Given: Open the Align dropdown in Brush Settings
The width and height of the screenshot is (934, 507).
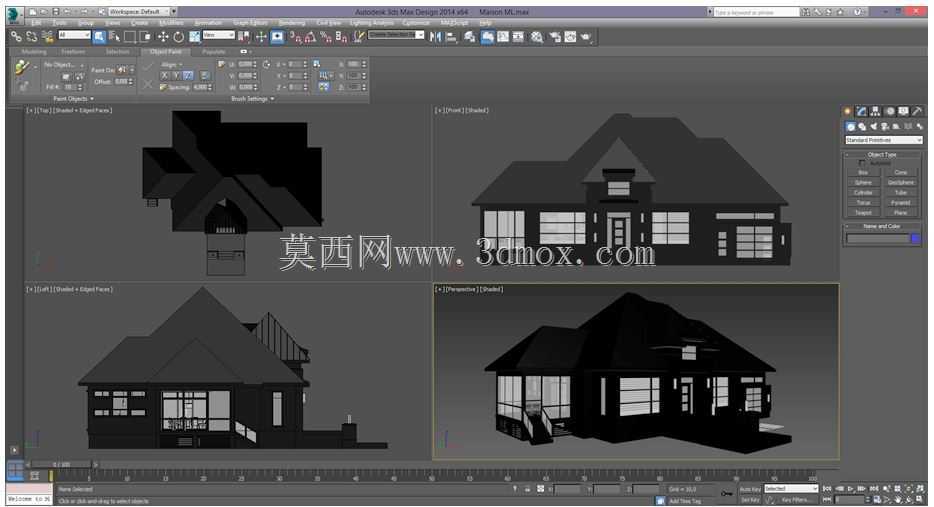Looking at the screenshot, I should 172,64.
